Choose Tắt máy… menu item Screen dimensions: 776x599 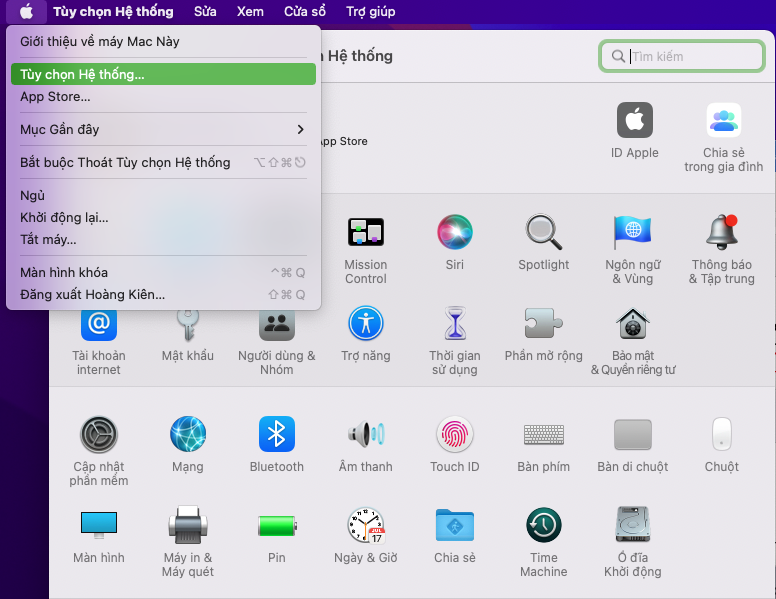[x=163, y=240]
